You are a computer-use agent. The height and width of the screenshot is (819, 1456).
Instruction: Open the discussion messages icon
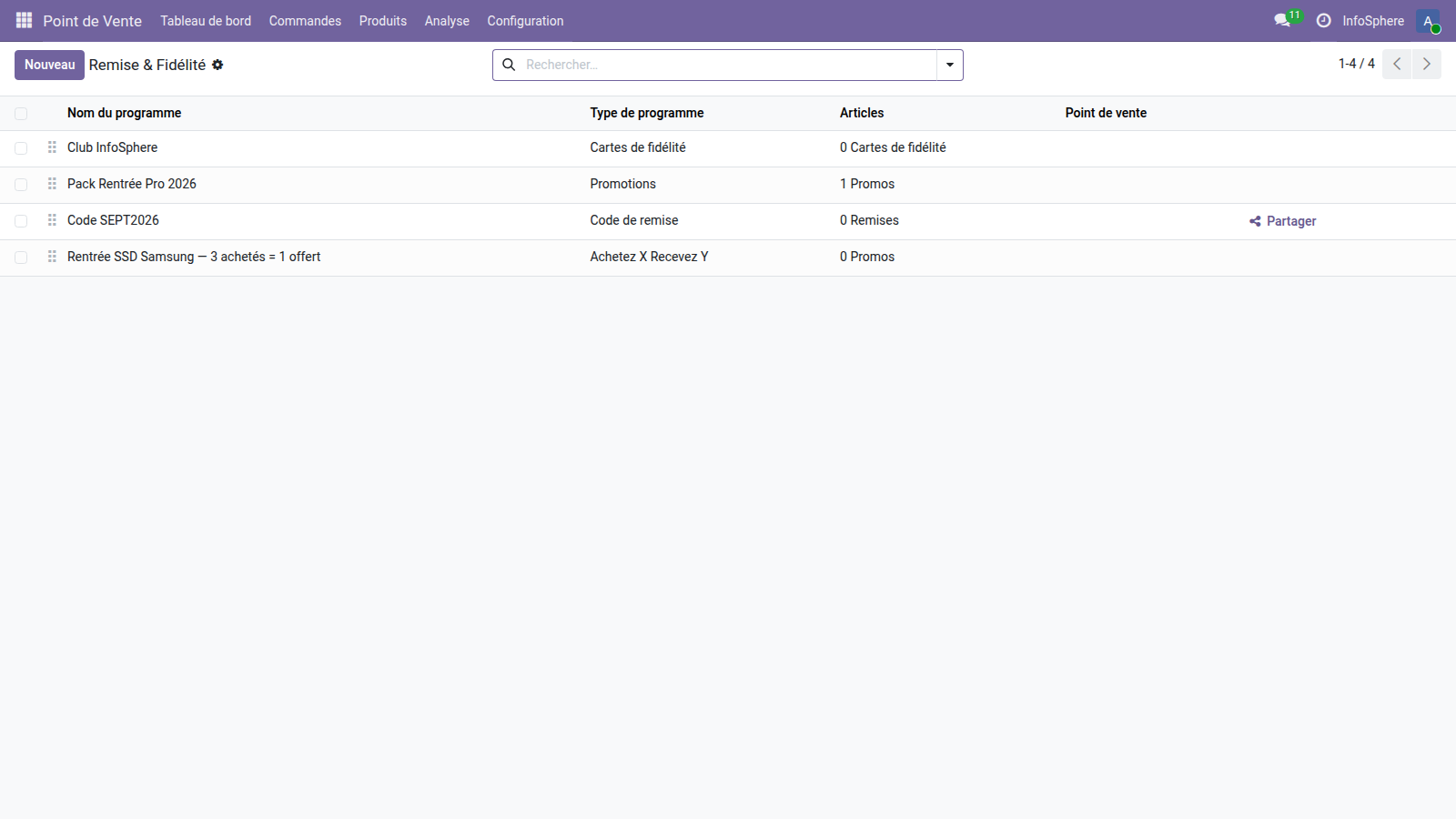(x=1282, y=20)
